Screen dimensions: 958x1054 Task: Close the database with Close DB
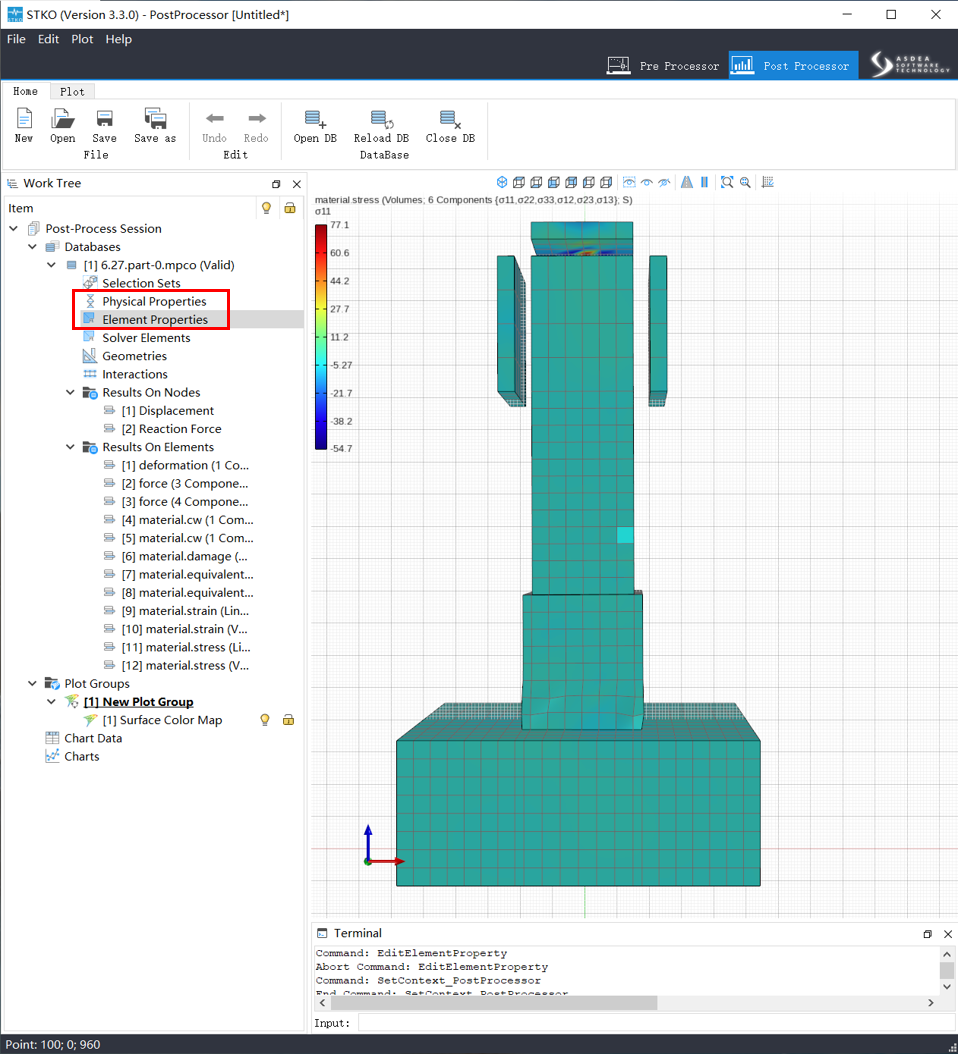tap(450, 119)
